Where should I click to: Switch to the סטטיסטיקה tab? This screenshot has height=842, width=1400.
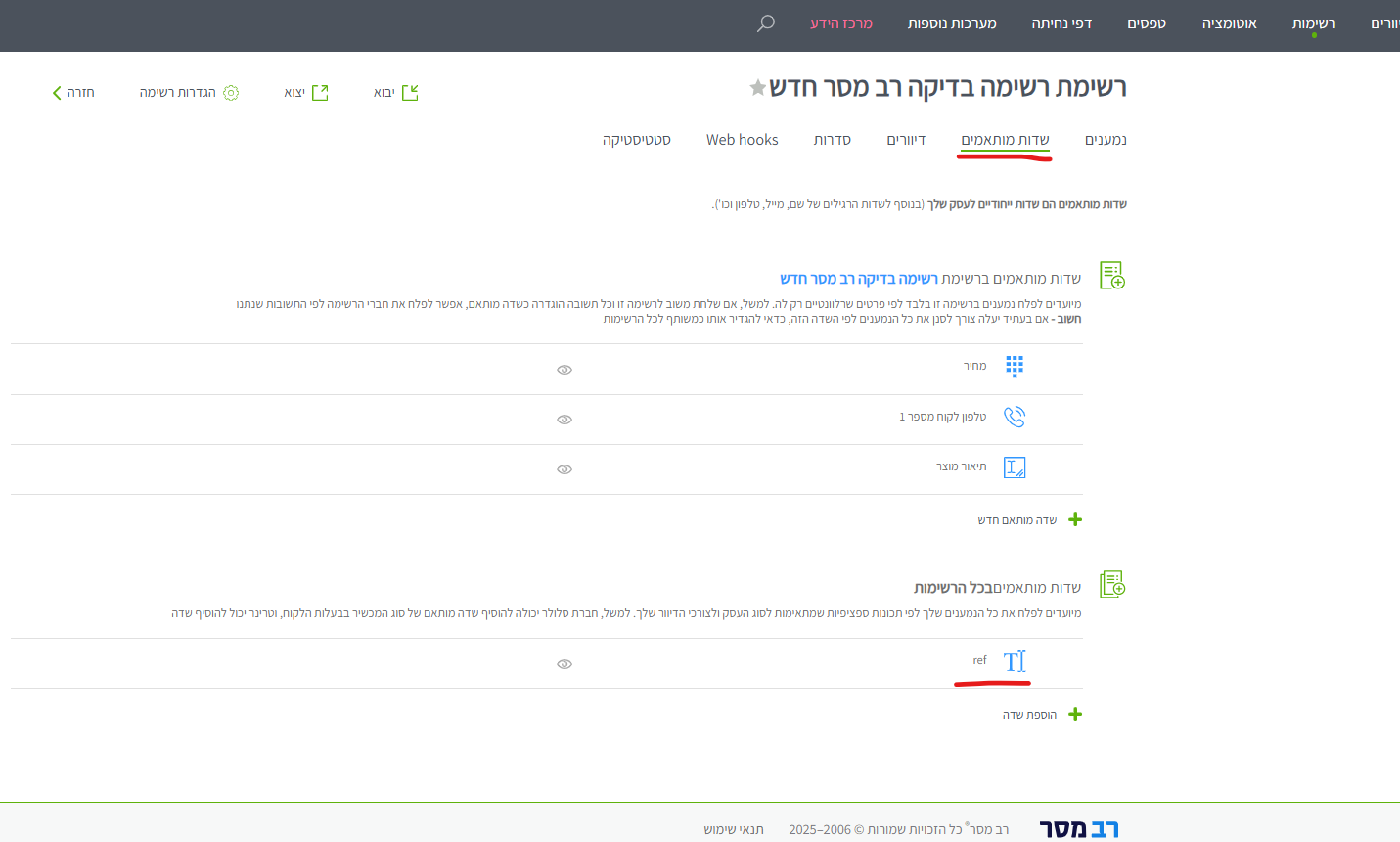point(636,140)
